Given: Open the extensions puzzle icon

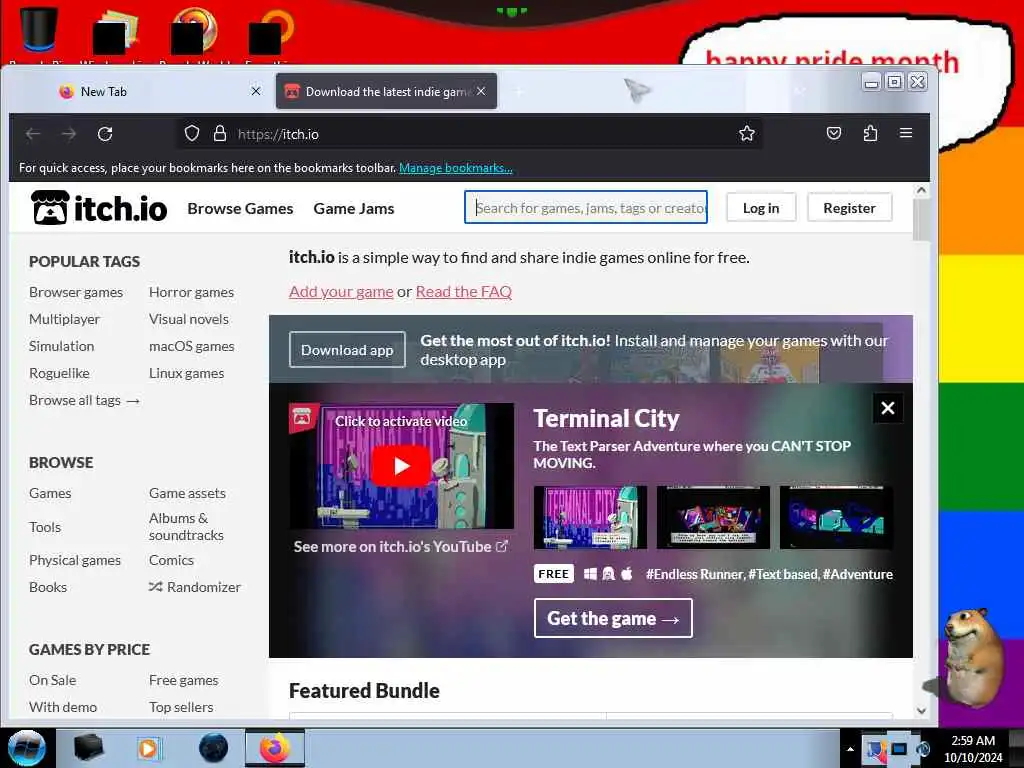Looking at the screenshot, I should pos(870,133).
